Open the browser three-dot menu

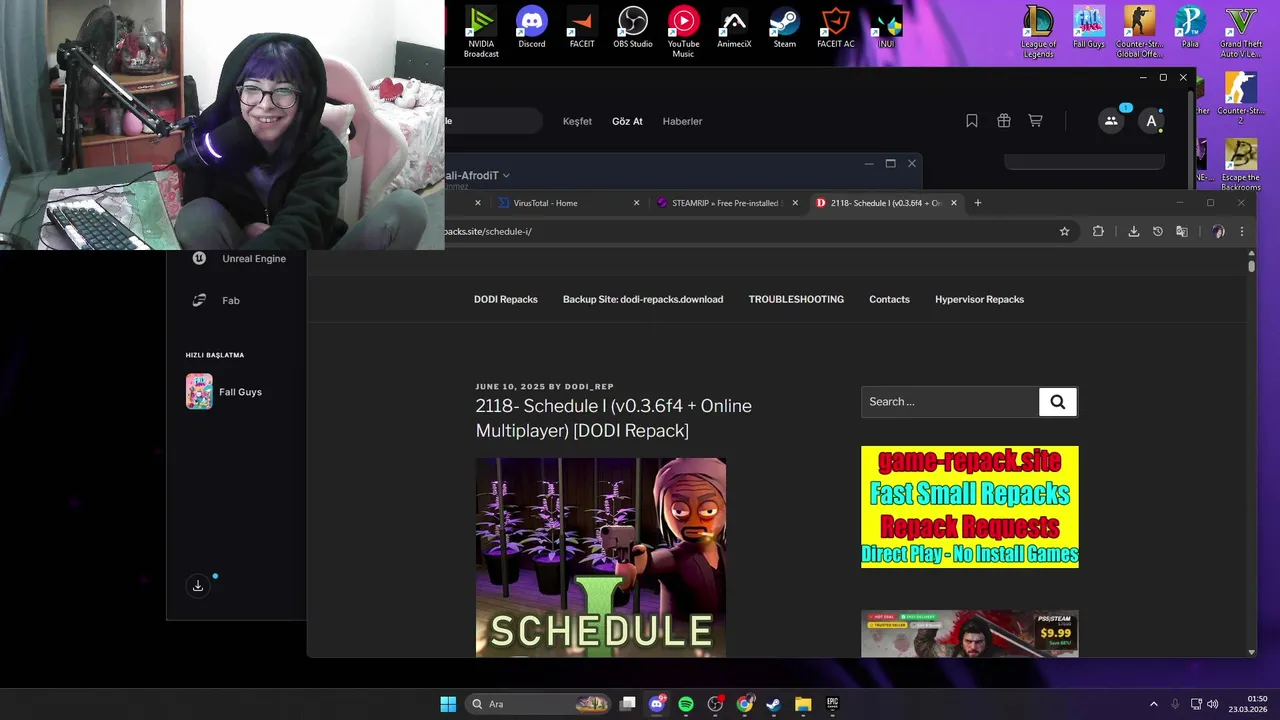click(x=1242, y=231)
